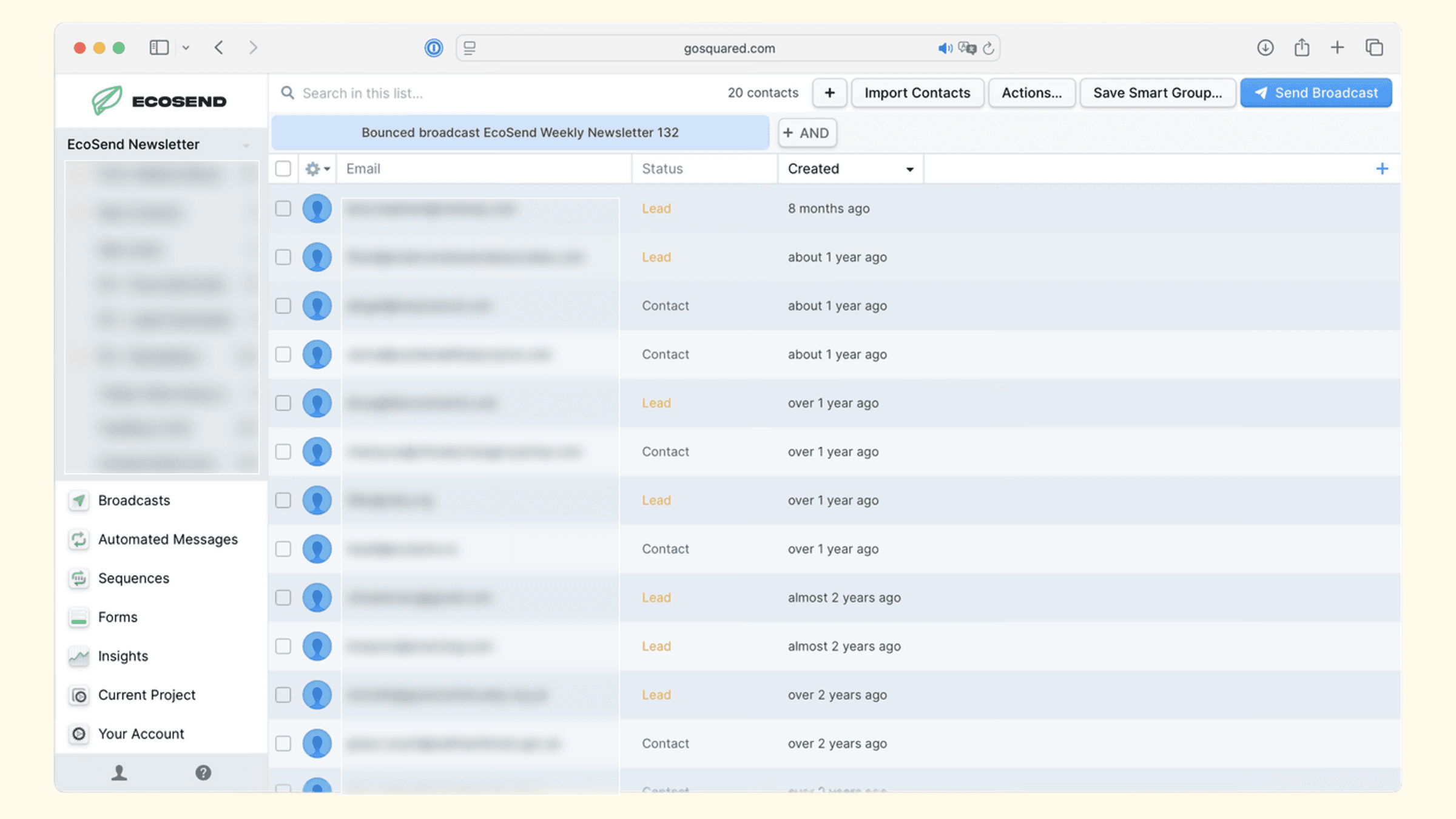
Task: Check the contact created 8 months ago
Action: click(x=283, y=209)
